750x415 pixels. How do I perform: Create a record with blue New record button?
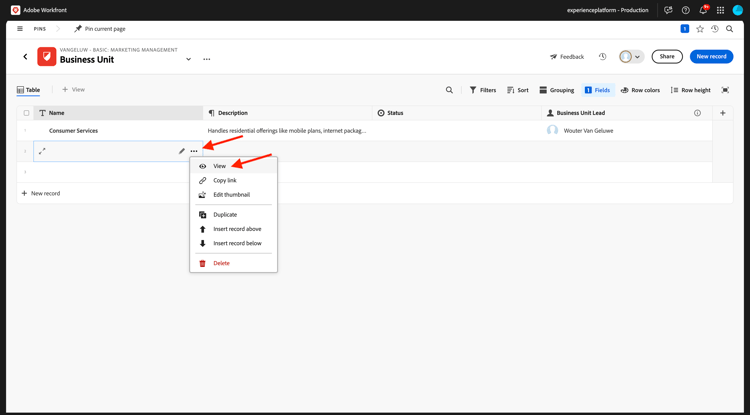pyautogui.click(x=711, y=56)
